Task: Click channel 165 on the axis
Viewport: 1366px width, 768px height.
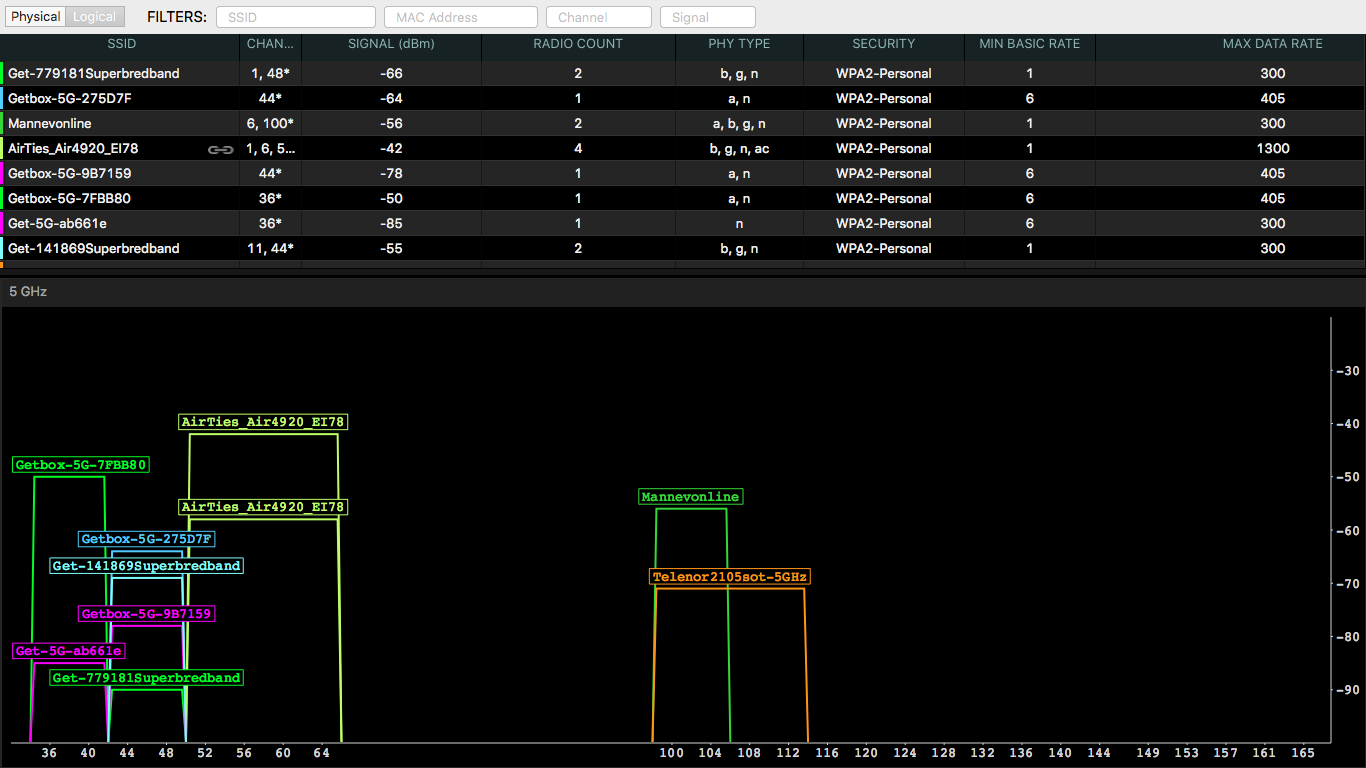Action: [x=1303, y=753]
